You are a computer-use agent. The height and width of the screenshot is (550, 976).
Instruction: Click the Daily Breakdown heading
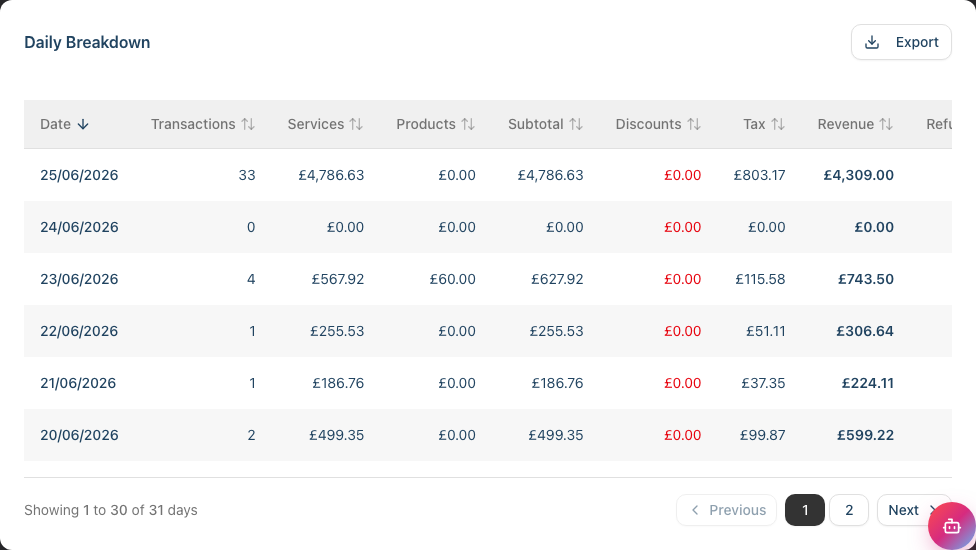(87, 42)
